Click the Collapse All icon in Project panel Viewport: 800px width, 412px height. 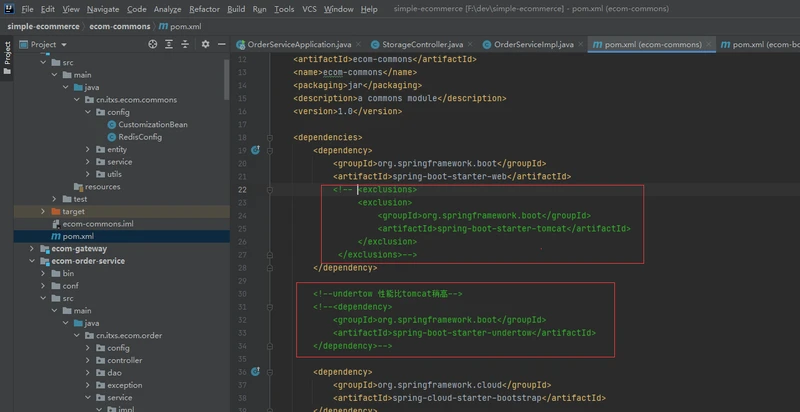point(185,44)
